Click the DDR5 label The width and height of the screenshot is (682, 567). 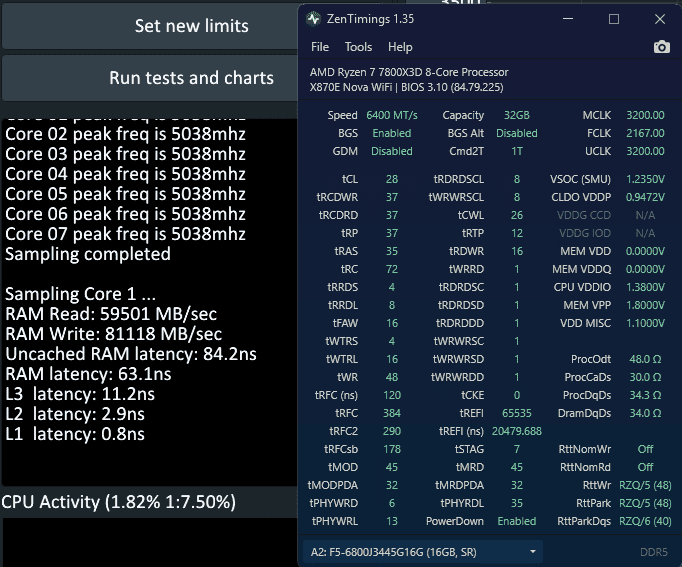tap(654, 551)
